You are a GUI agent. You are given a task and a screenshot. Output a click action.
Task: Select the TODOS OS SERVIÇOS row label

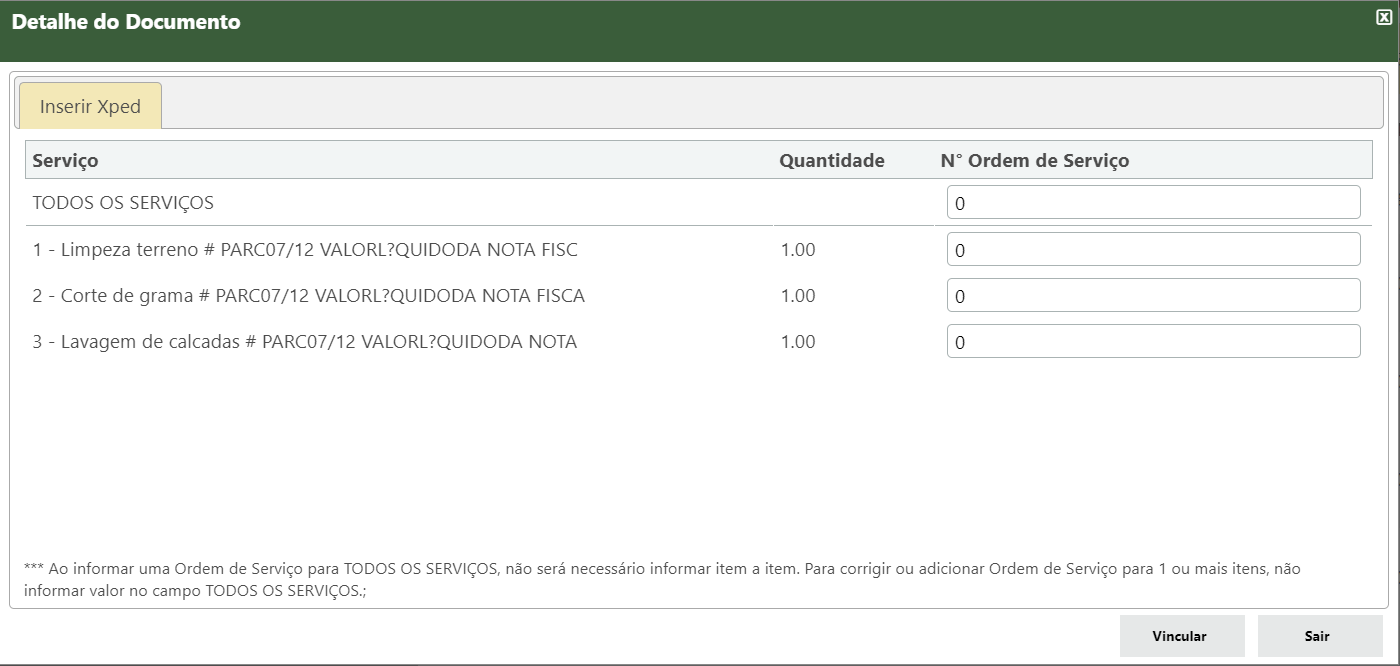(123, 203)
